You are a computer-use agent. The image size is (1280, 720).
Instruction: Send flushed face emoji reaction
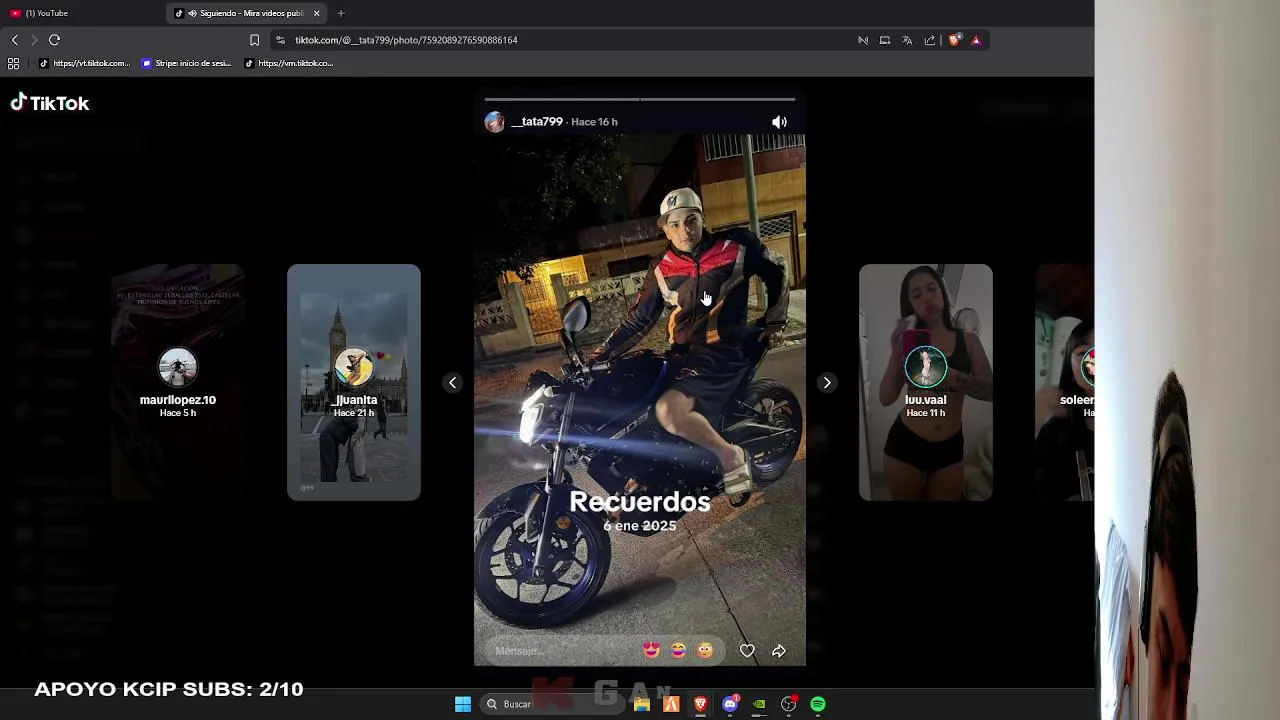705,651
